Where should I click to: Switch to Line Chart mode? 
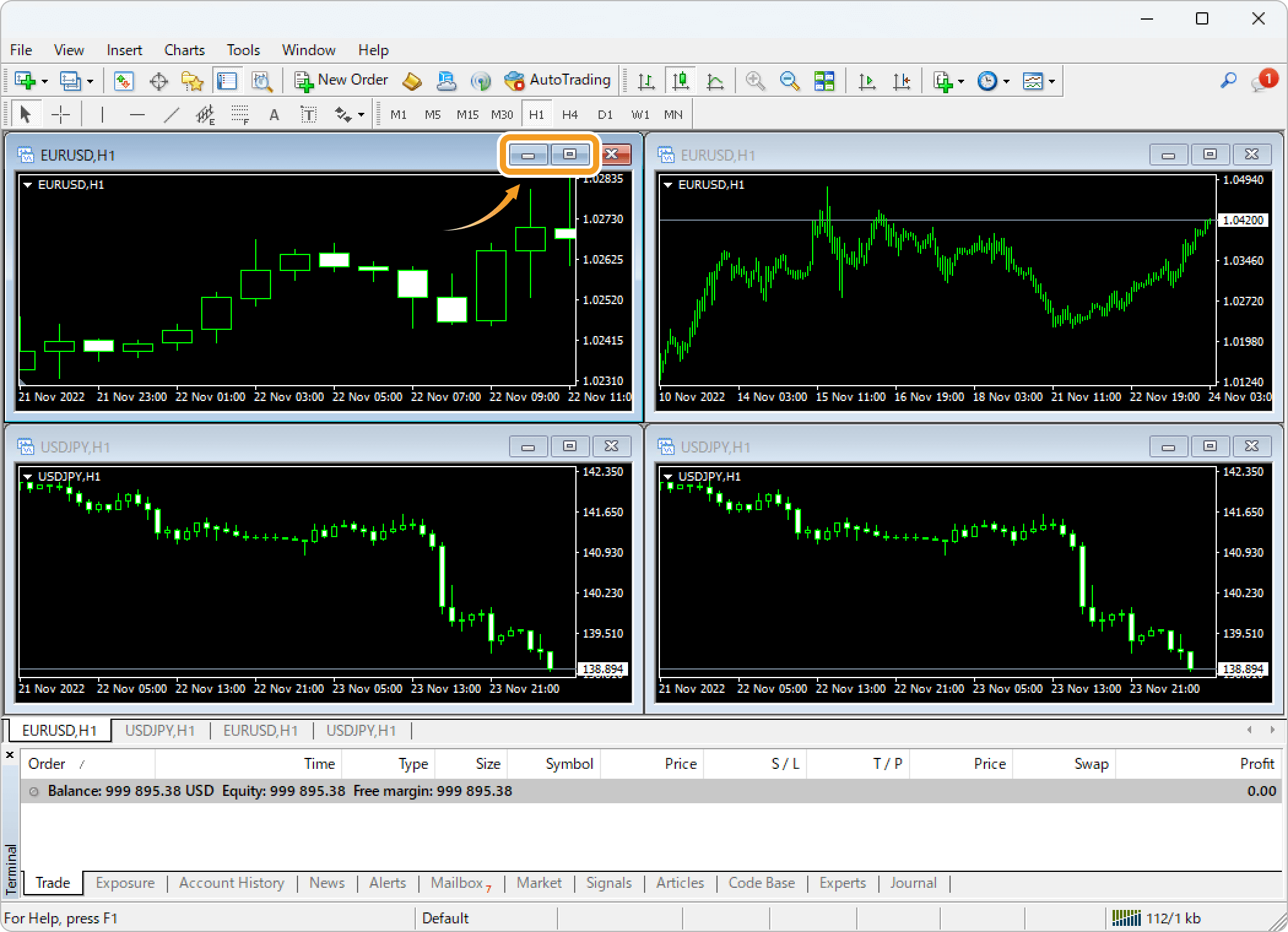click(x=715, y=81)
